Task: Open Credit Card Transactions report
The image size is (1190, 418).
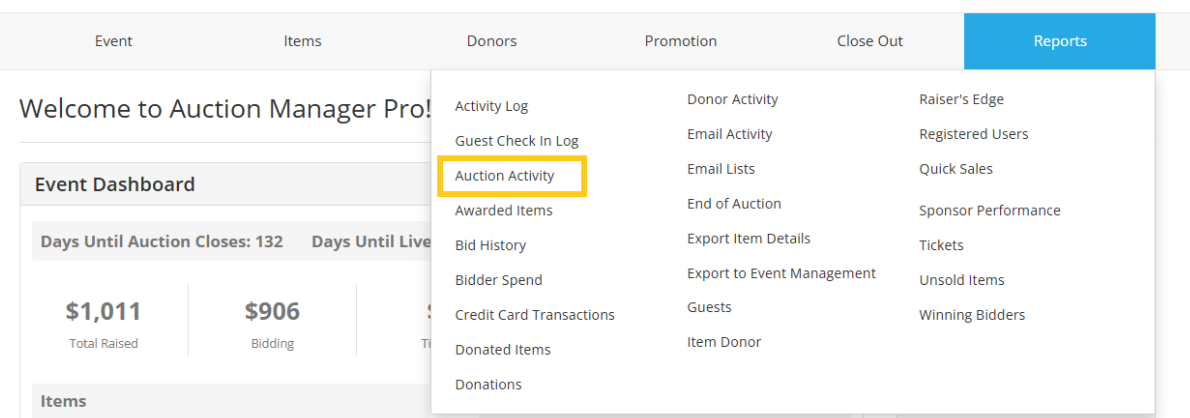Action: 535,315
